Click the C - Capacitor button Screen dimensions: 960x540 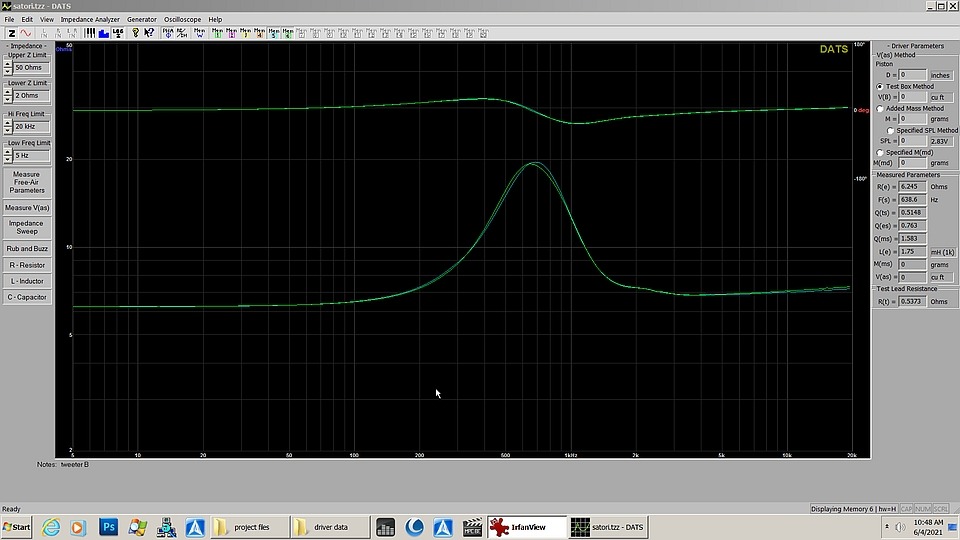pyautogui.click(x=27, y=297)
